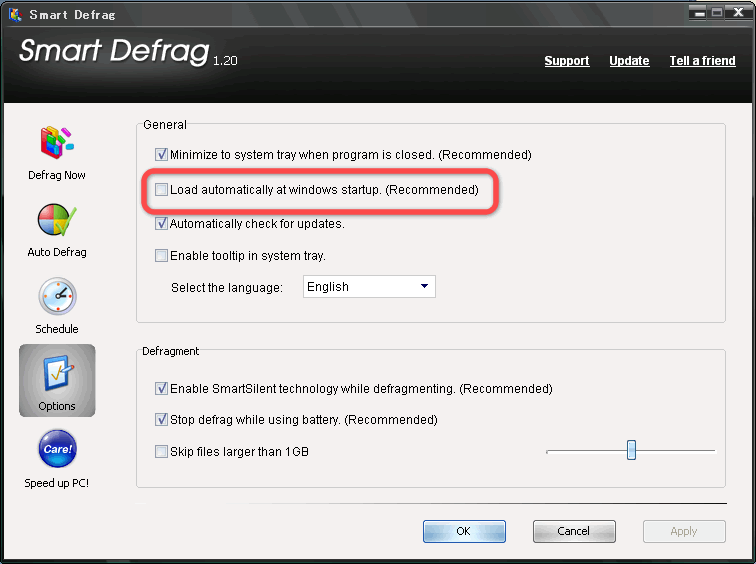The width and height of the screenshot is (756, 564).
Task: Click the Support link
Action: pos(567,61)
